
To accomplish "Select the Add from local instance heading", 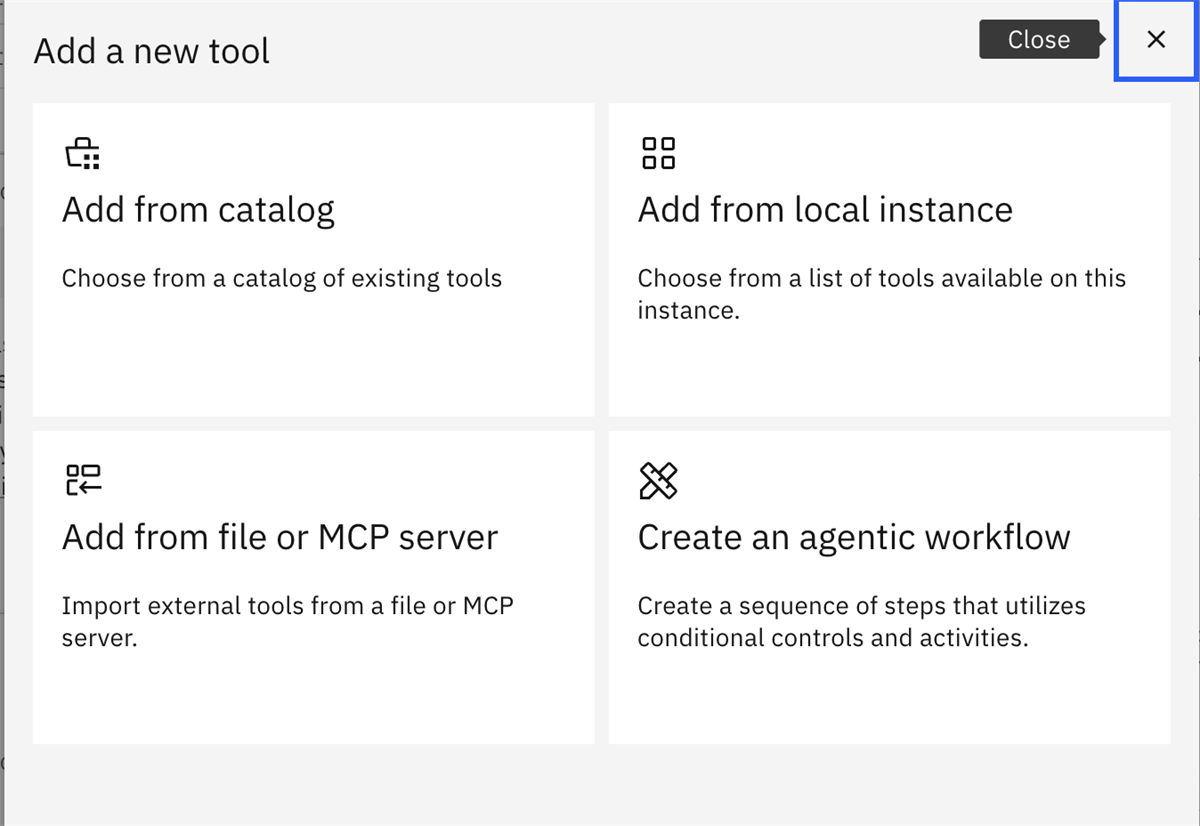I will tap(825, 210).
